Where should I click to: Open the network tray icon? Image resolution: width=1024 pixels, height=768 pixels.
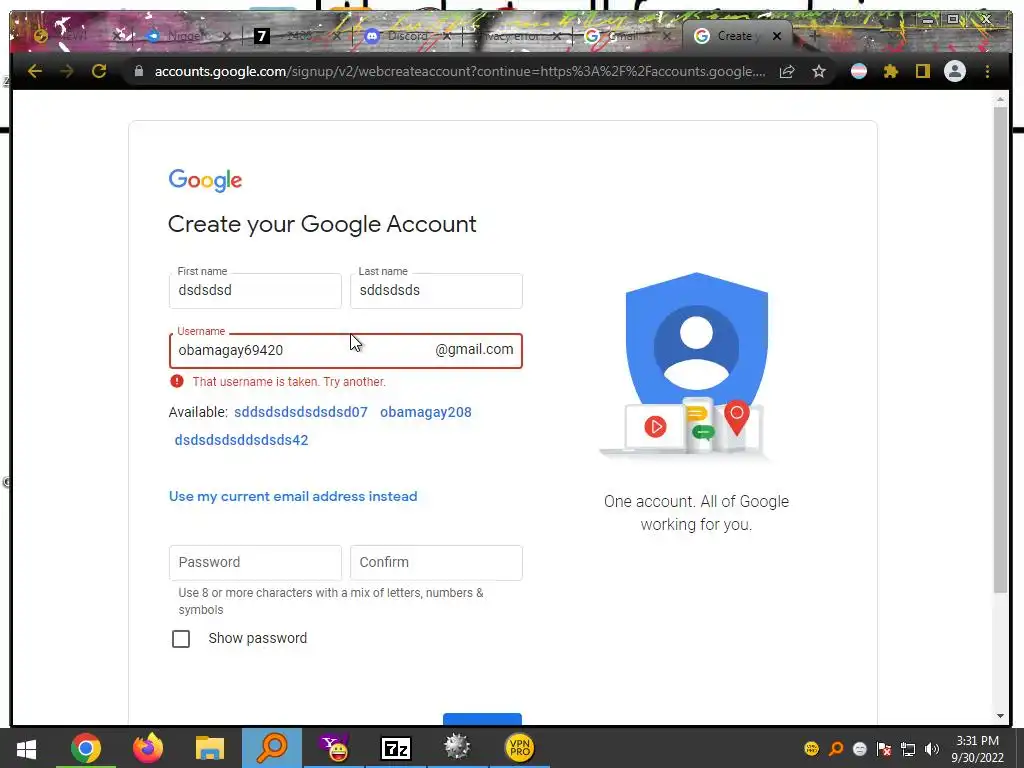click(x=908, y=749)
